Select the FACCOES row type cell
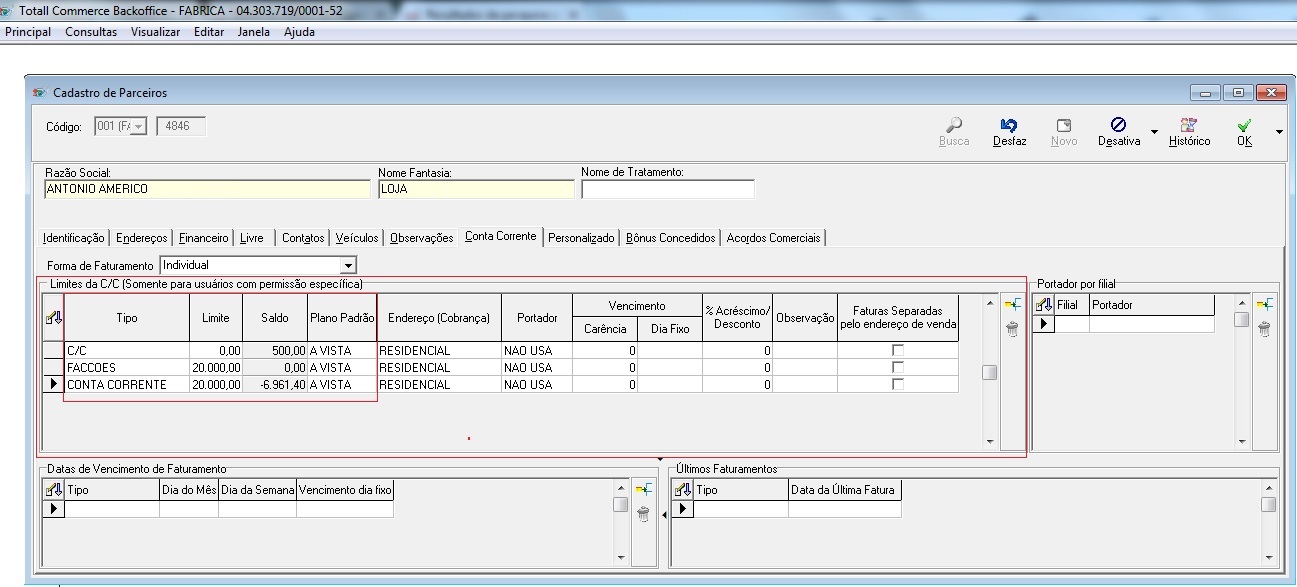This screenshot has width=1297, height=587. (x=127, y=367)
